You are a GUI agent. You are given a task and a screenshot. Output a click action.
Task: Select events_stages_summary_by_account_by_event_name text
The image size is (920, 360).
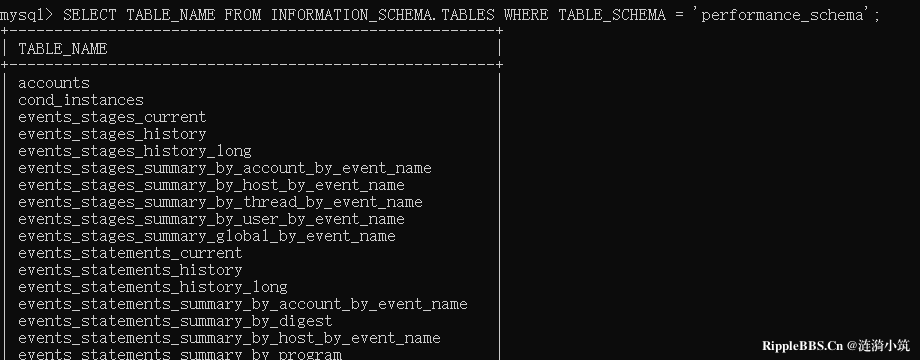tap(225, 168)
